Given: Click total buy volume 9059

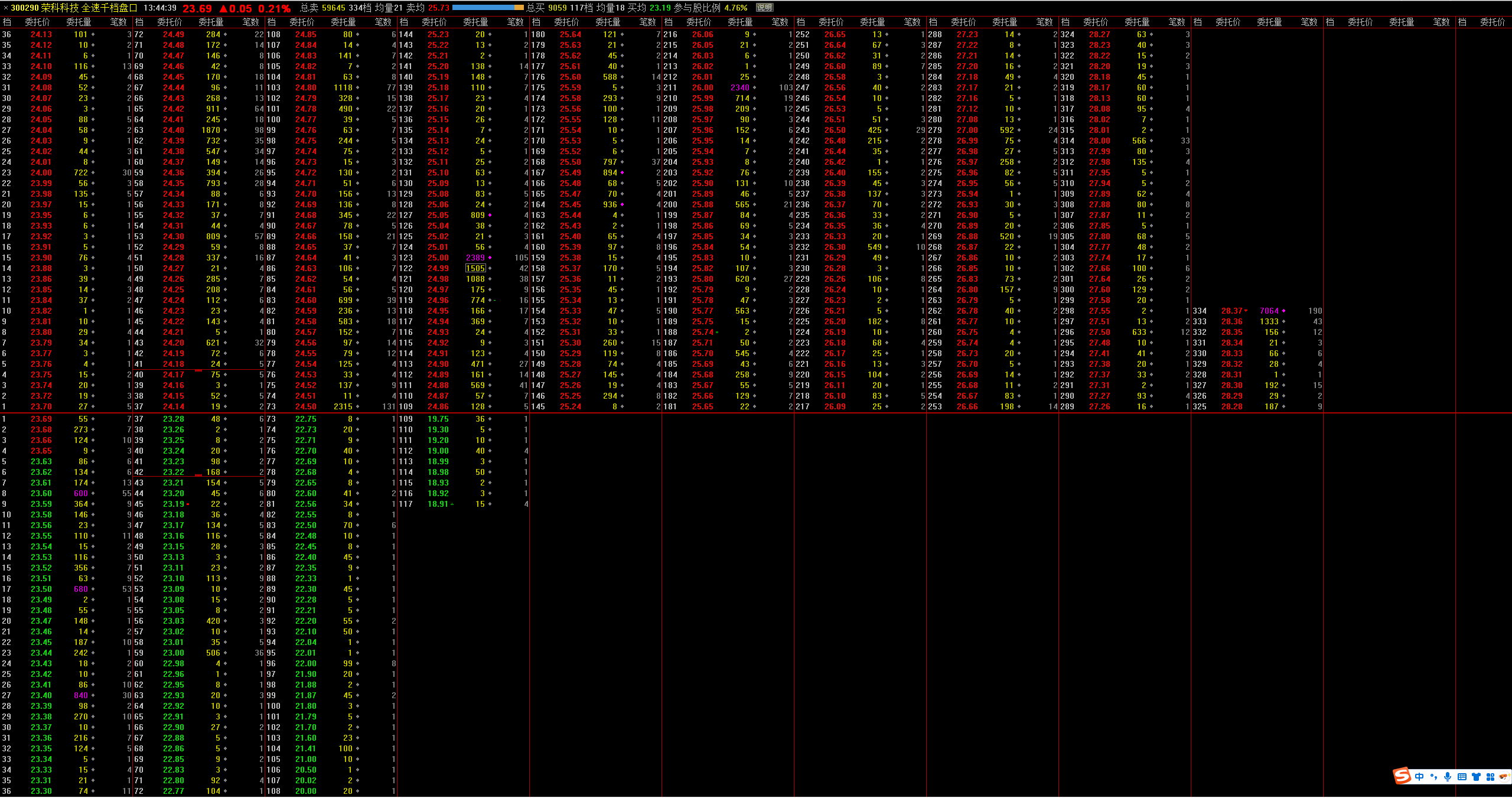Looking at the screenshot, I should [557, 8].
